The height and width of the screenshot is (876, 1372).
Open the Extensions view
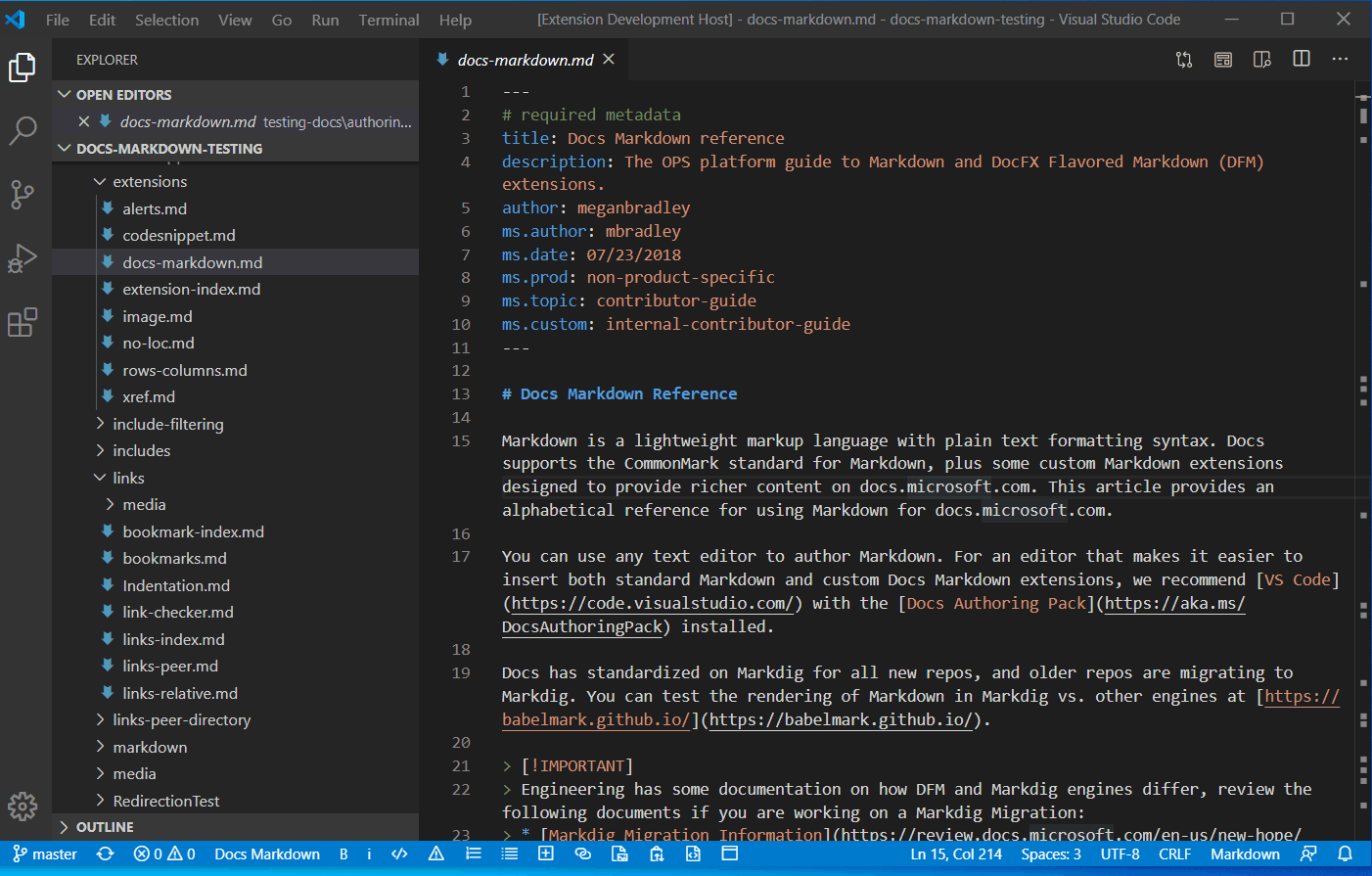pos(23,322)
